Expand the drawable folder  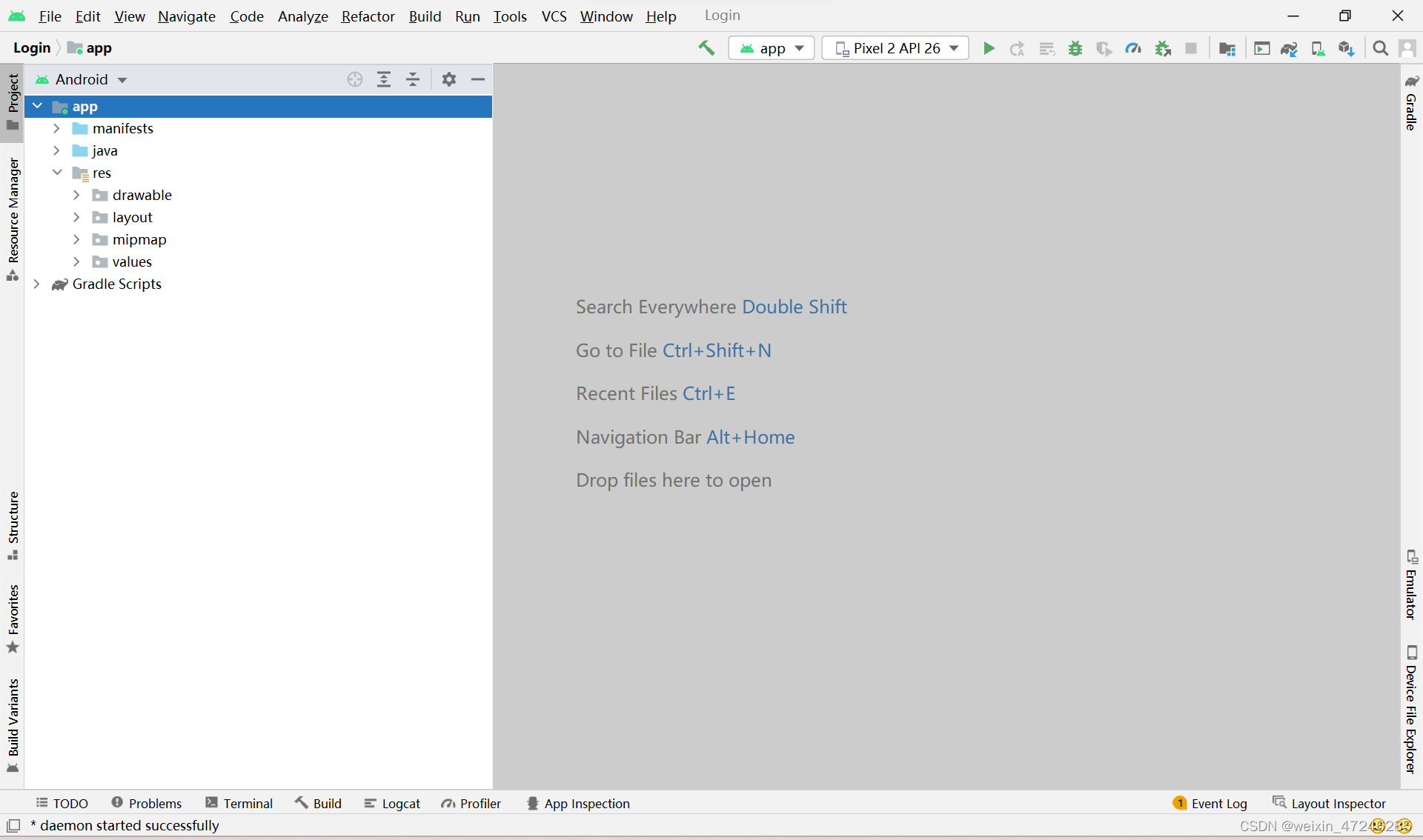pyautogui.click(x=76, y=195)
